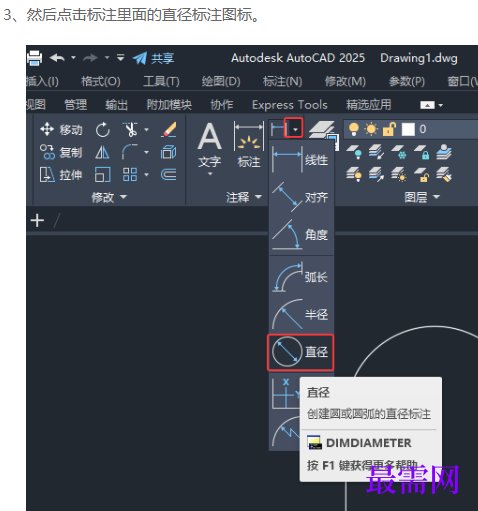Click the layer Off icon with cyan bulb
The image size is (478, 511).
click(x=354, y=152)
